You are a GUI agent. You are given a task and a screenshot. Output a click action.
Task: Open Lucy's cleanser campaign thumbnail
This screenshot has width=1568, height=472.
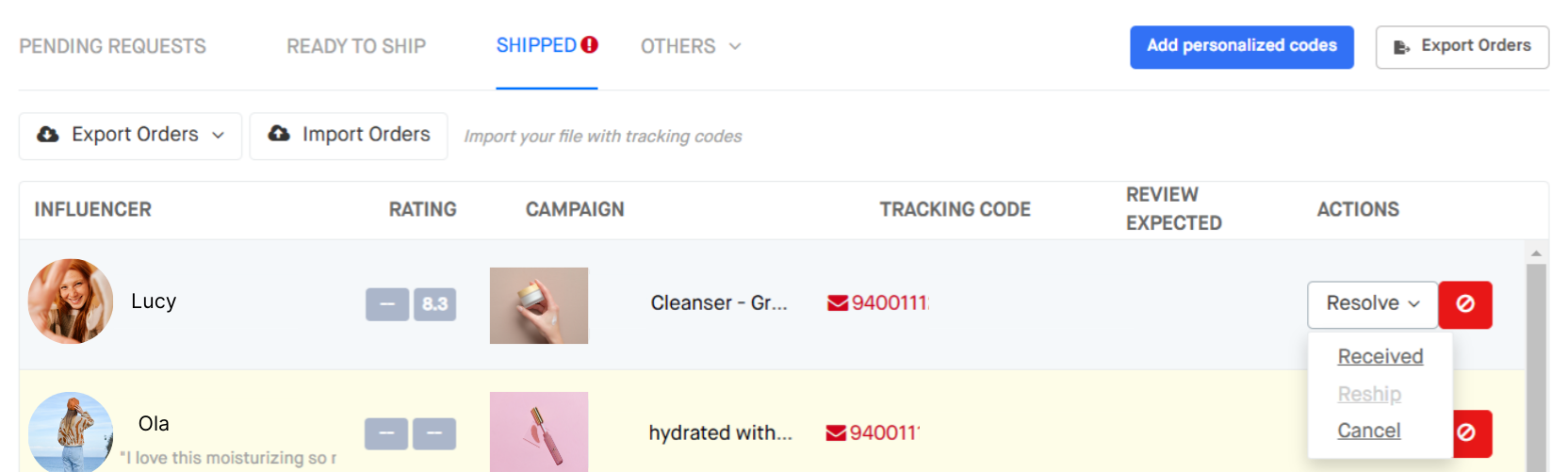pos(539,305)
